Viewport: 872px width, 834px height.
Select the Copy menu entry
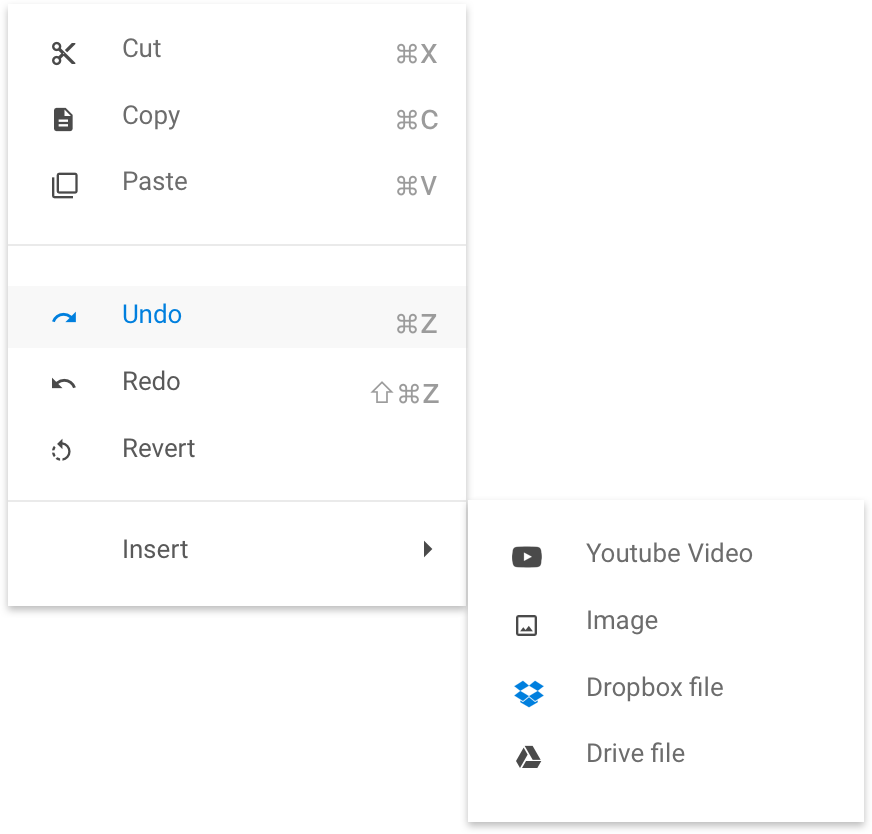tap(237, 120)
